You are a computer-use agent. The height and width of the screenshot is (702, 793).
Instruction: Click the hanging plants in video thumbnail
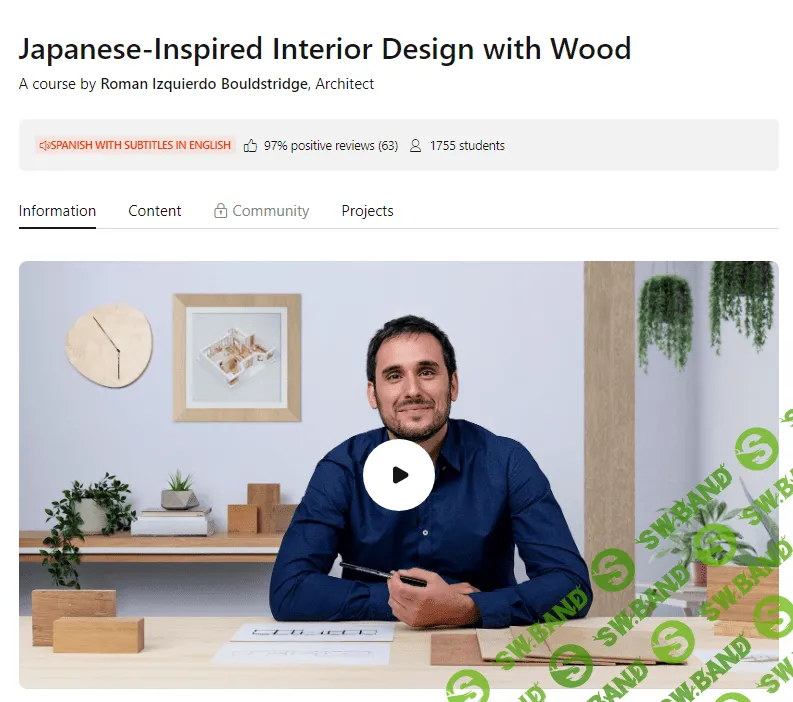pos(706,316)
